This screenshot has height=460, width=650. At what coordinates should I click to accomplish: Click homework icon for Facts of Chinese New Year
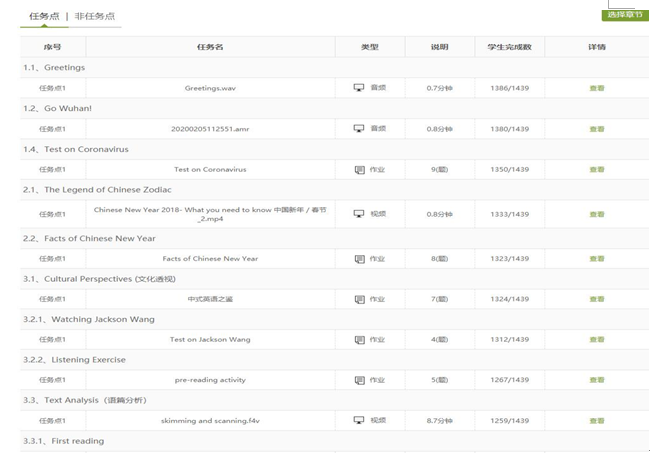tap(359, 259)
